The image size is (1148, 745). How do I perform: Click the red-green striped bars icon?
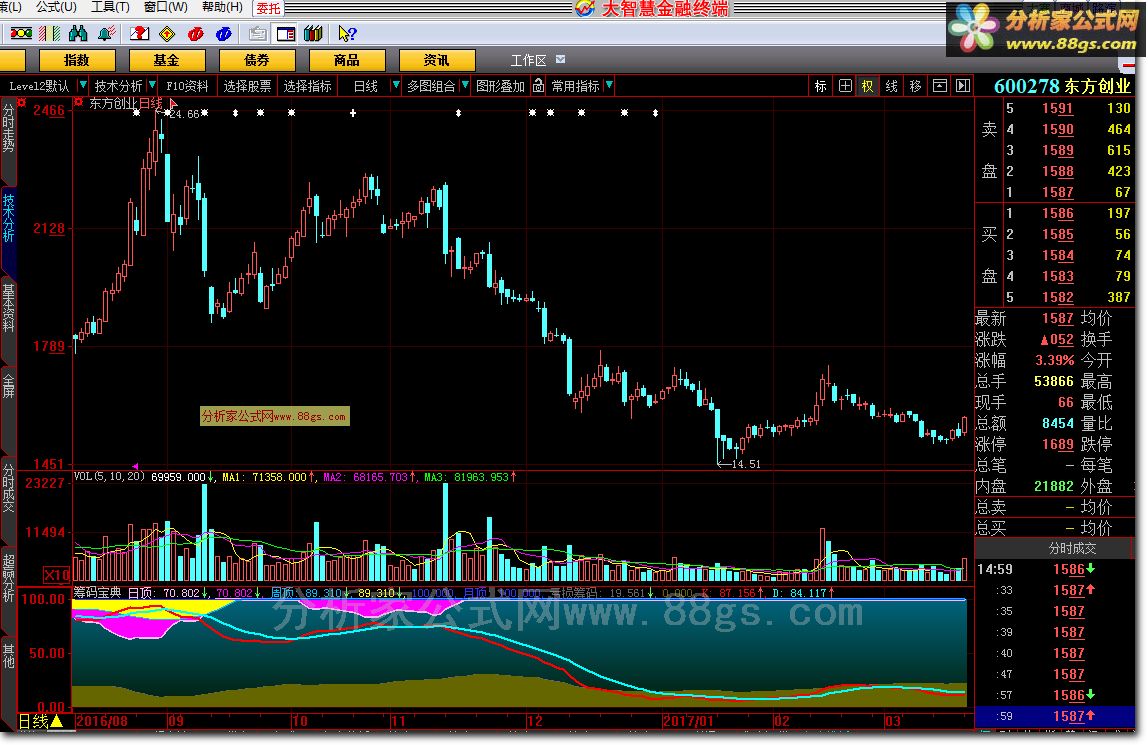50,34
